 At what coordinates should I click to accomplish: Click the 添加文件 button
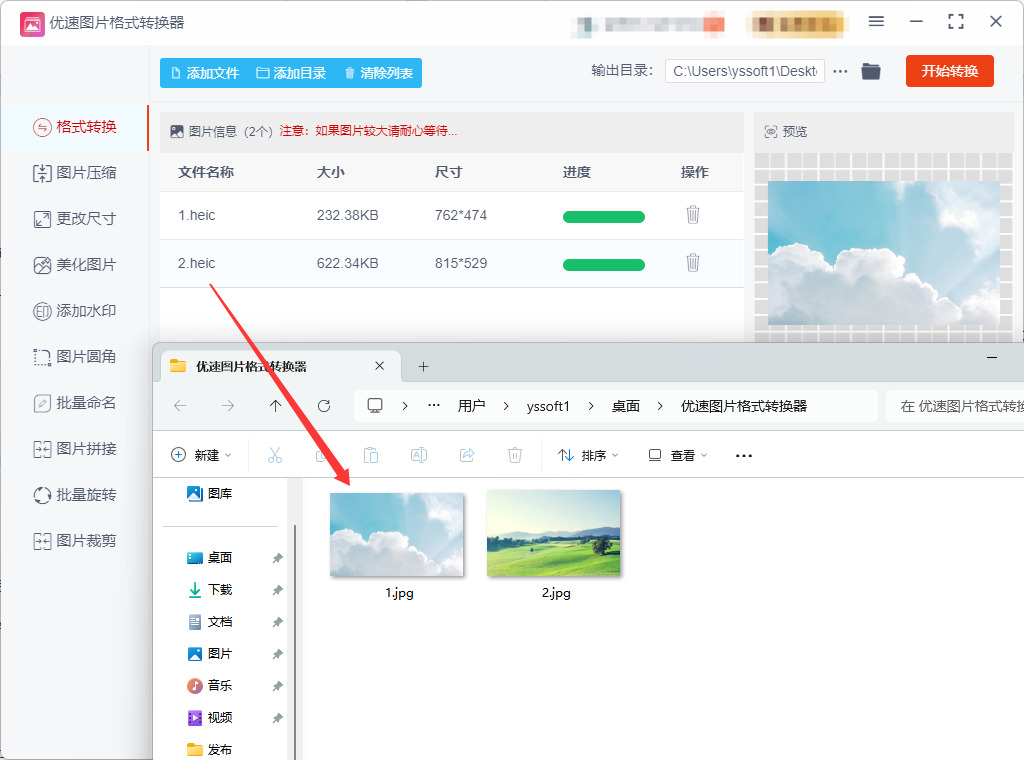tap(205, 73)
